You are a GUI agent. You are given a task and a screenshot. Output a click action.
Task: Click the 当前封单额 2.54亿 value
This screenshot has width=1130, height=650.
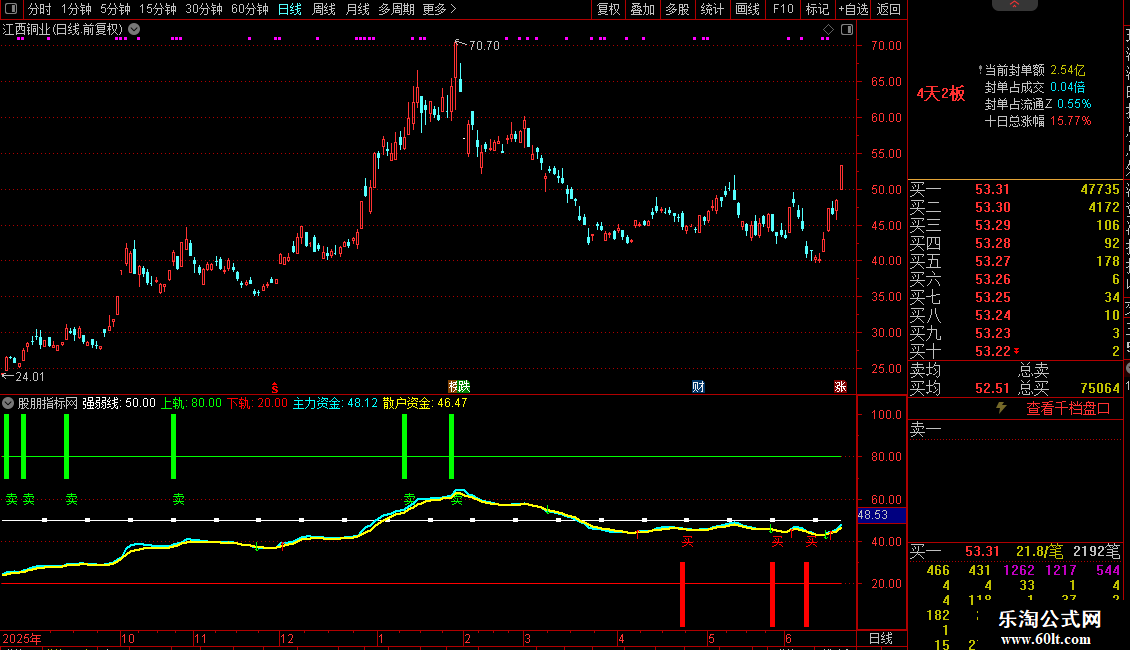[1067, 70]
